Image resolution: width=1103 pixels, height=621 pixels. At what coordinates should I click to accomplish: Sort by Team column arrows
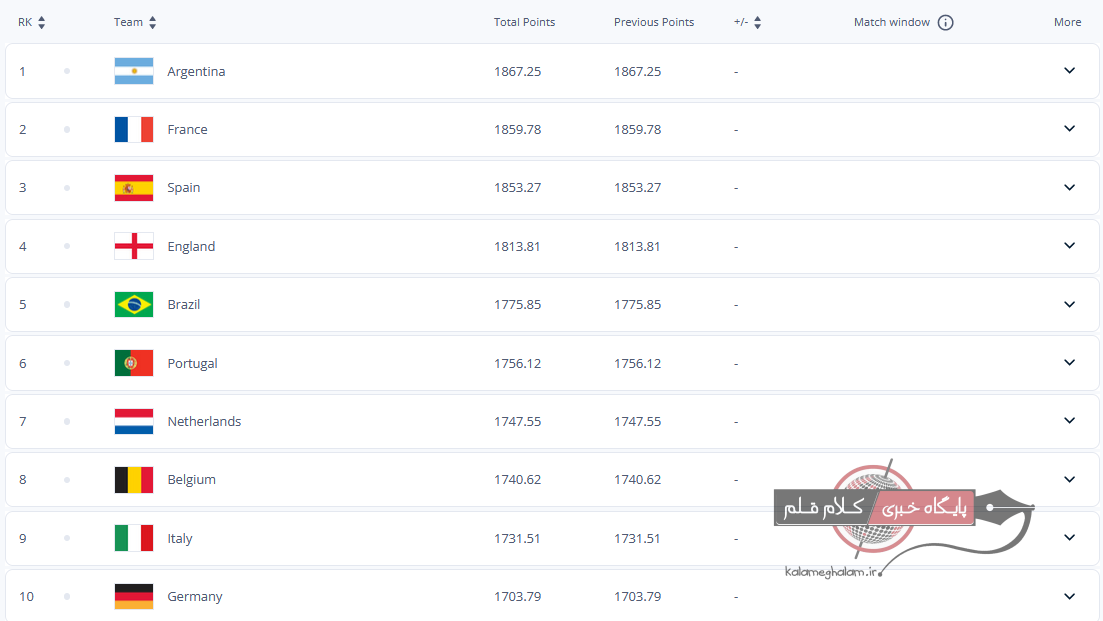pyautogui.click(x=153, y=23)
